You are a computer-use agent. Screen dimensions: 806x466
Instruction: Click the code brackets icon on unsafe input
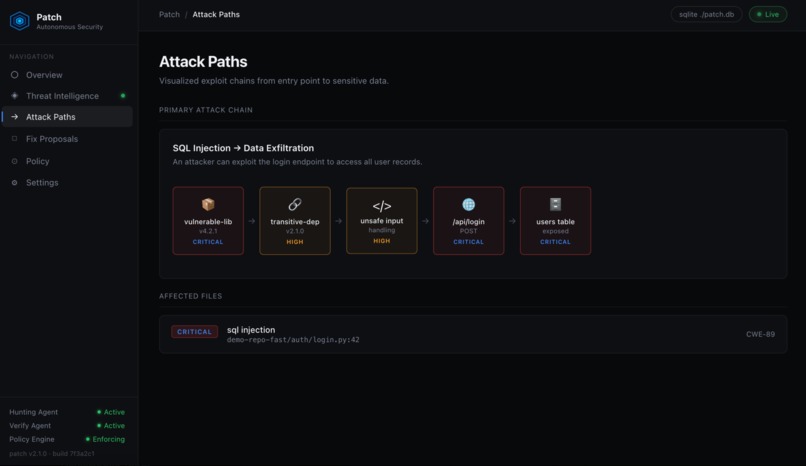pos(382,206)
